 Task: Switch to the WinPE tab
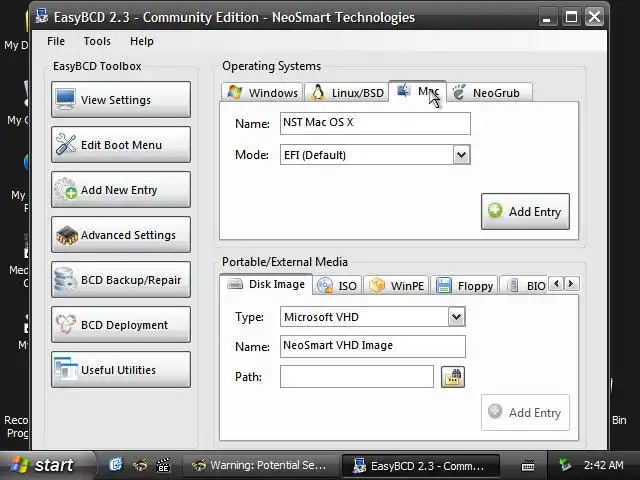pyautogui.click(x=396, y=286)
